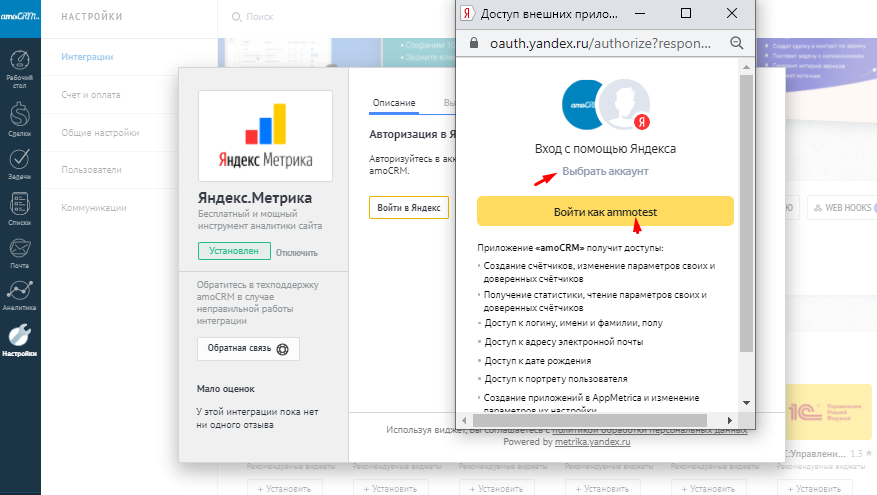Select Счет и оплата in settings menu
The width and height of the screenshot is (877, 495).
pyautogui.click(x=91, y=95)
